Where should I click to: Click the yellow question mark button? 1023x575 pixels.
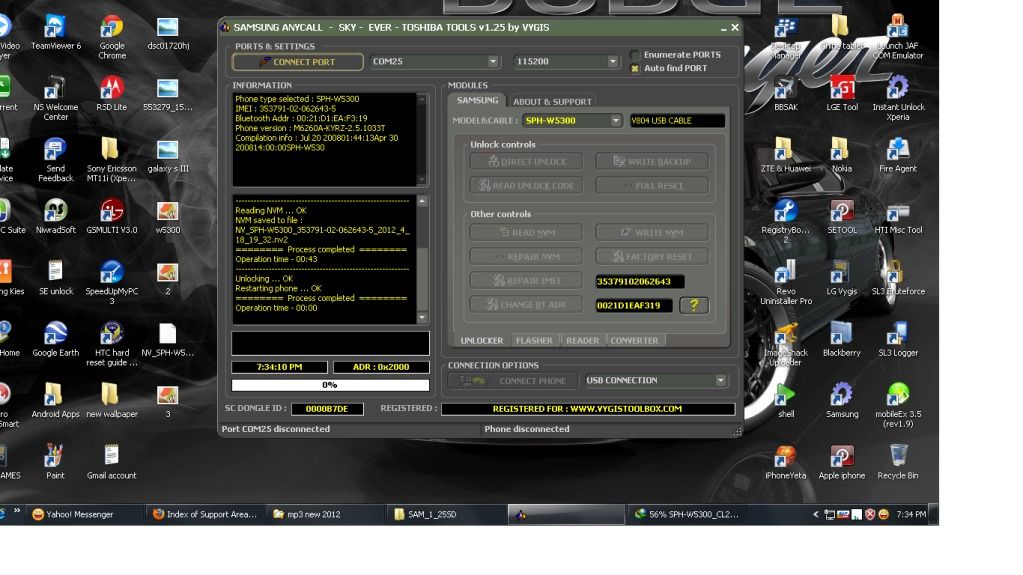[694, 305]
